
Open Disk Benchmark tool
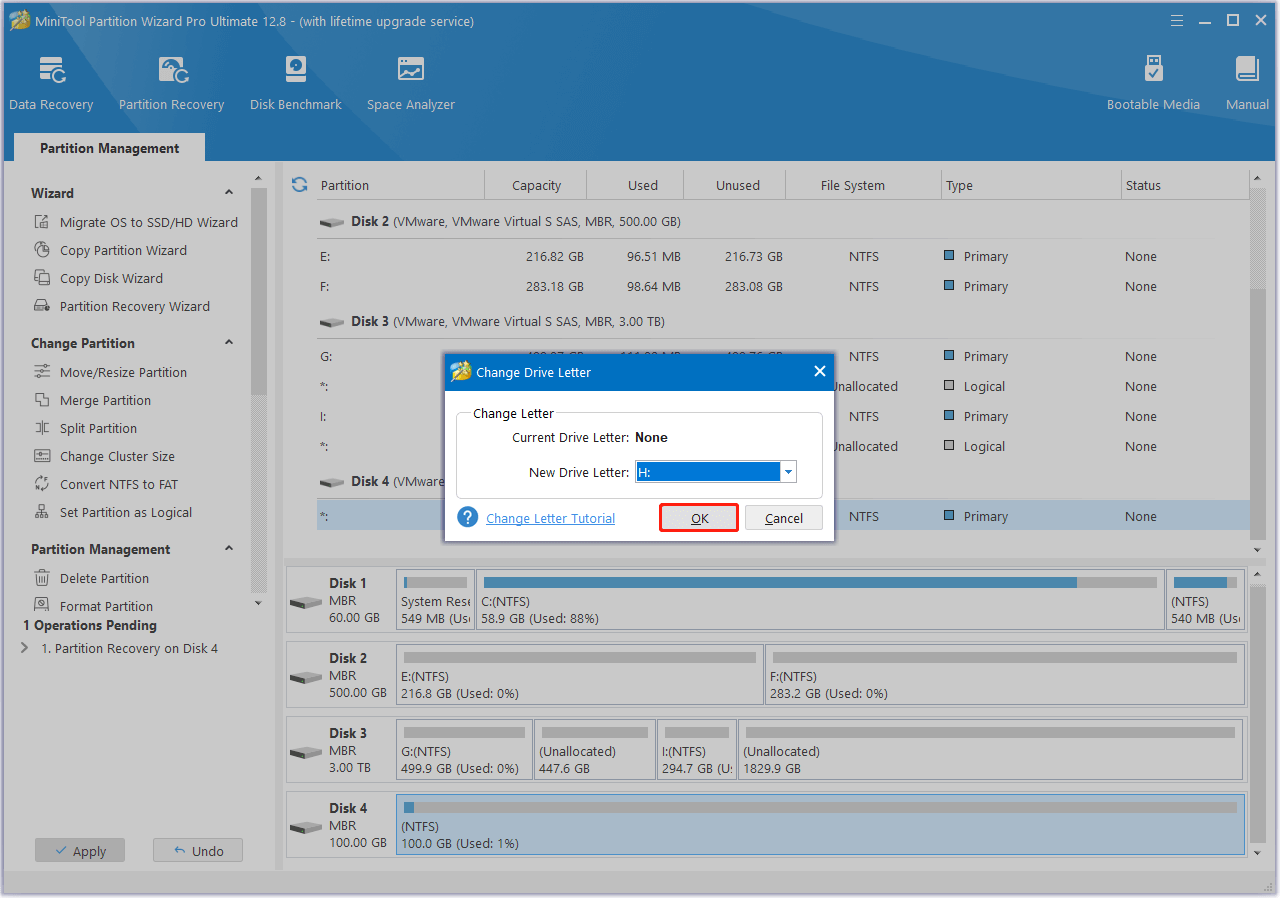click(296, 84)
